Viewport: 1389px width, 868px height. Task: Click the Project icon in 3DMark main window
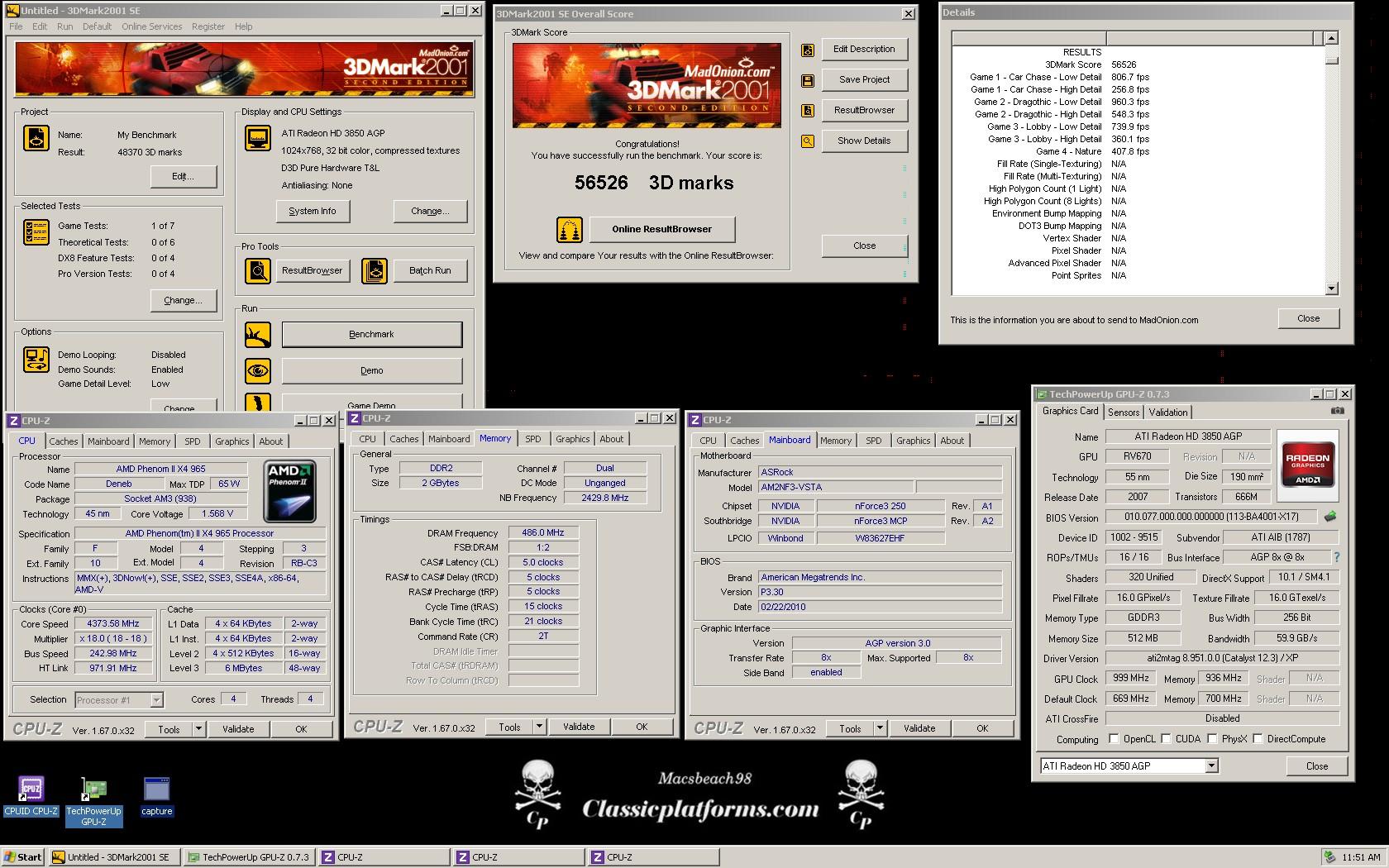[x=36, y=138]
